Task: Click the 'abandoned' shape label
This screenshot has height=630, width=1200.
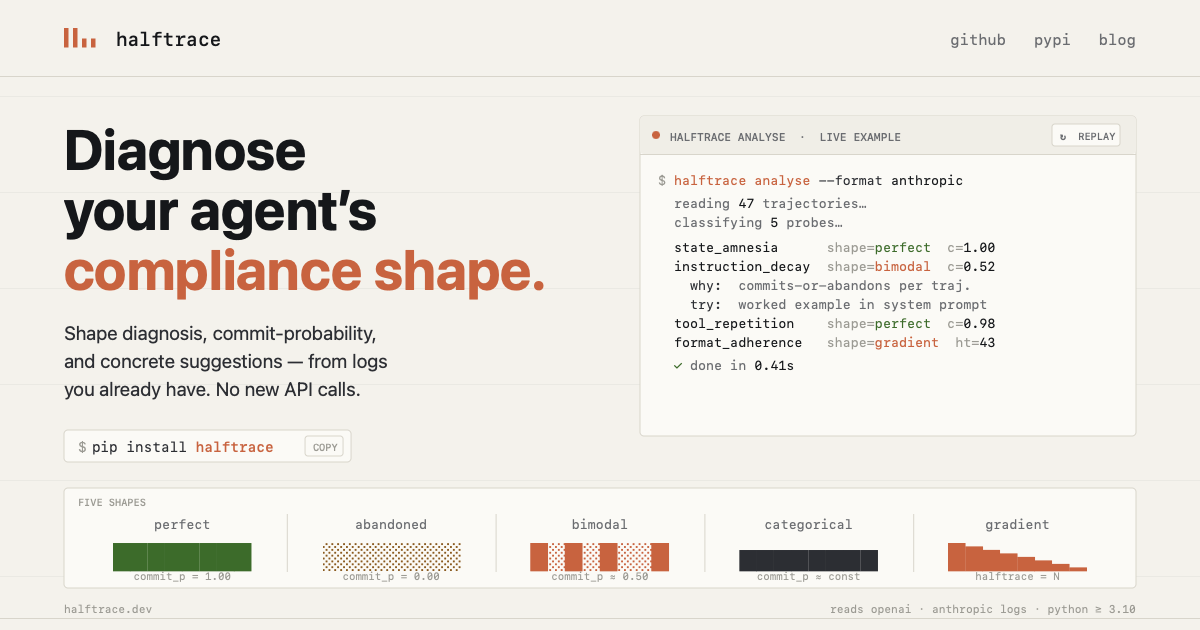Action: click(391, 524)
